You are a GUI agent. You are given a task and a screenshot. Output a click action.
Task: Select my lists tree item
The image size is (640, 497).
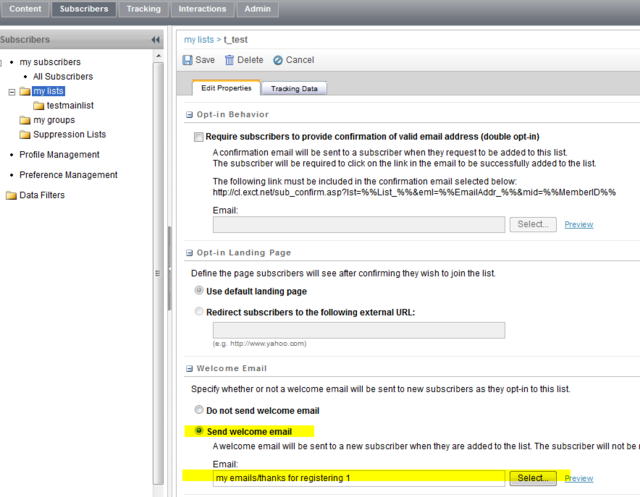(x=49, y=91)
